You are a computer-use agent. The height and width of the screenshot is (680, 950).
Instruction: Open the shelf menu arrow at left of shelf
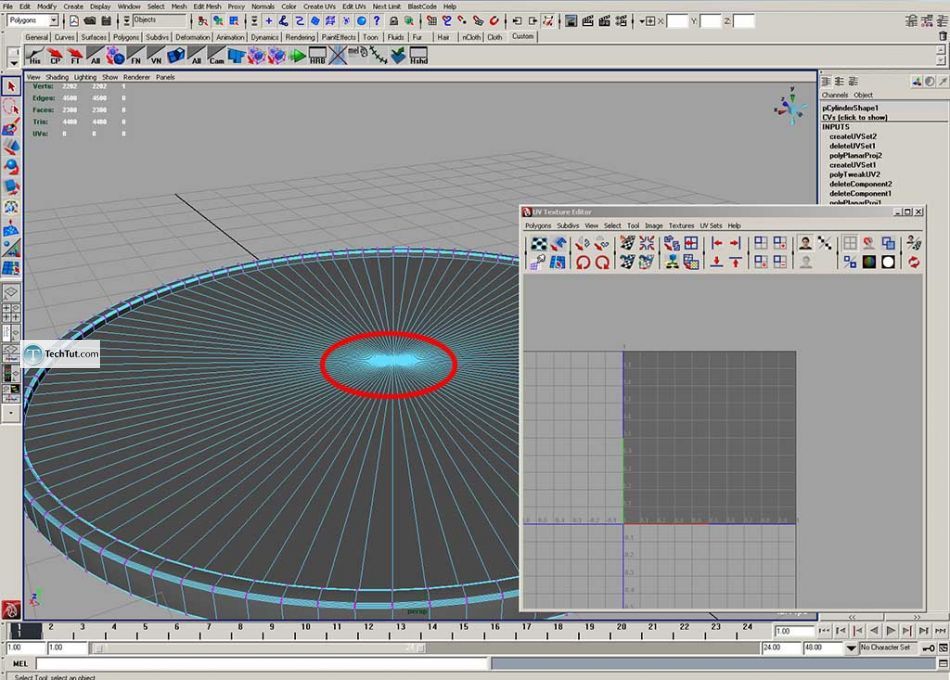click(13, 62)
